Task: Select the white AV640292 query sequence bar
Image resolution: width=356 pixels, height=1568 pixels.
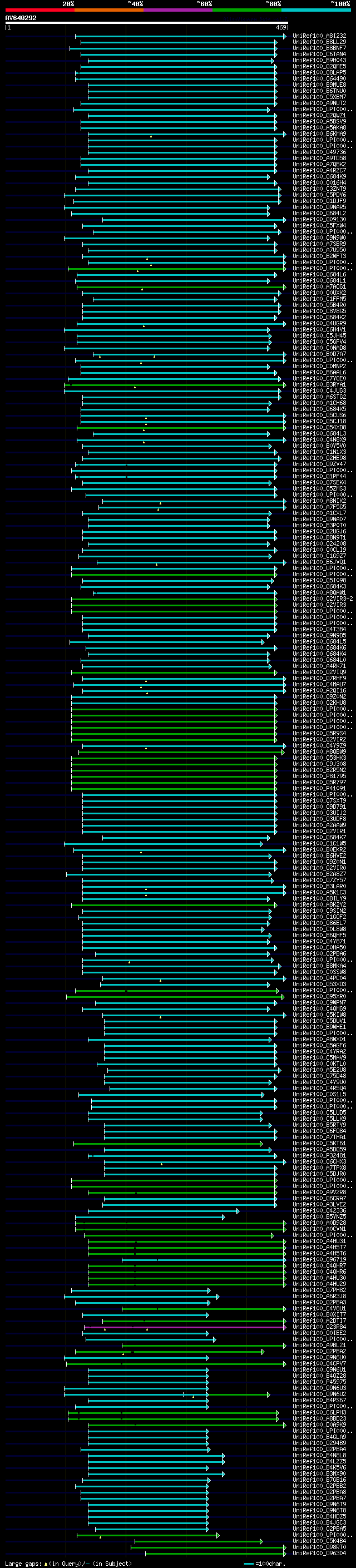Action: 147,22
